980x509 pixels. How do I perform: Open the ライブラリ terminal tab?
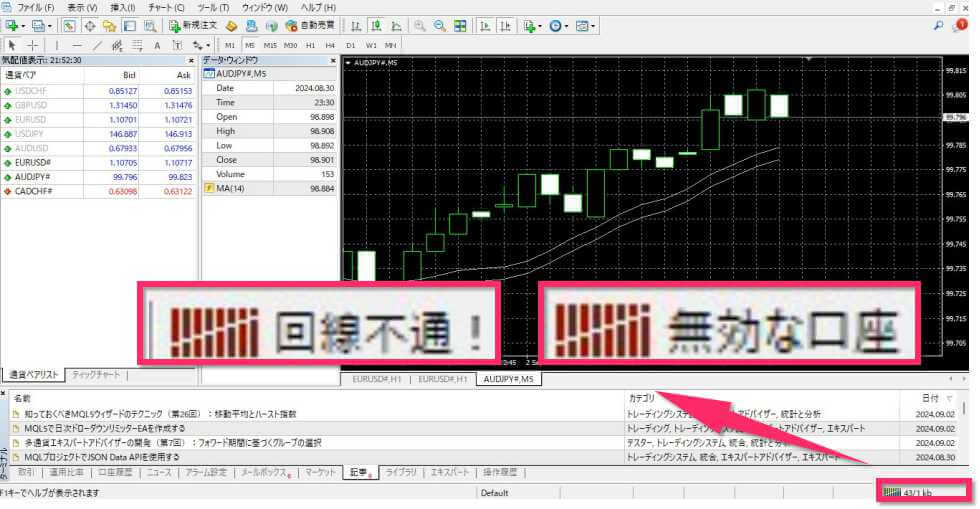click(x=401, y=472)
